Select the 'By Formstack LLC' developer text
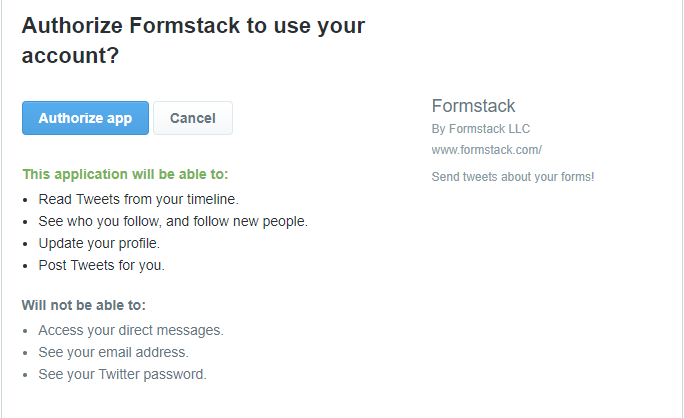 coord(480,129)
